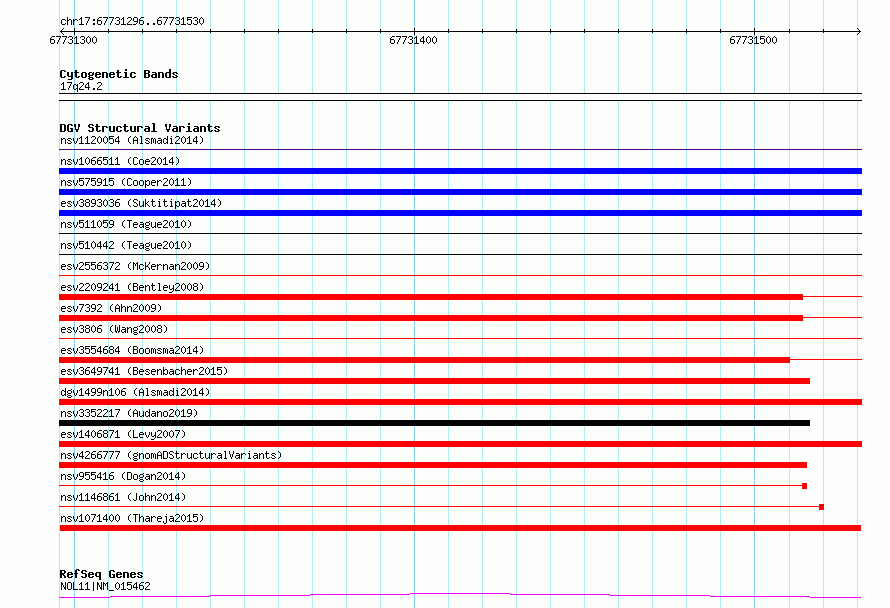Open variant esv3806 (Wang2008)

(x=114, y=329)
